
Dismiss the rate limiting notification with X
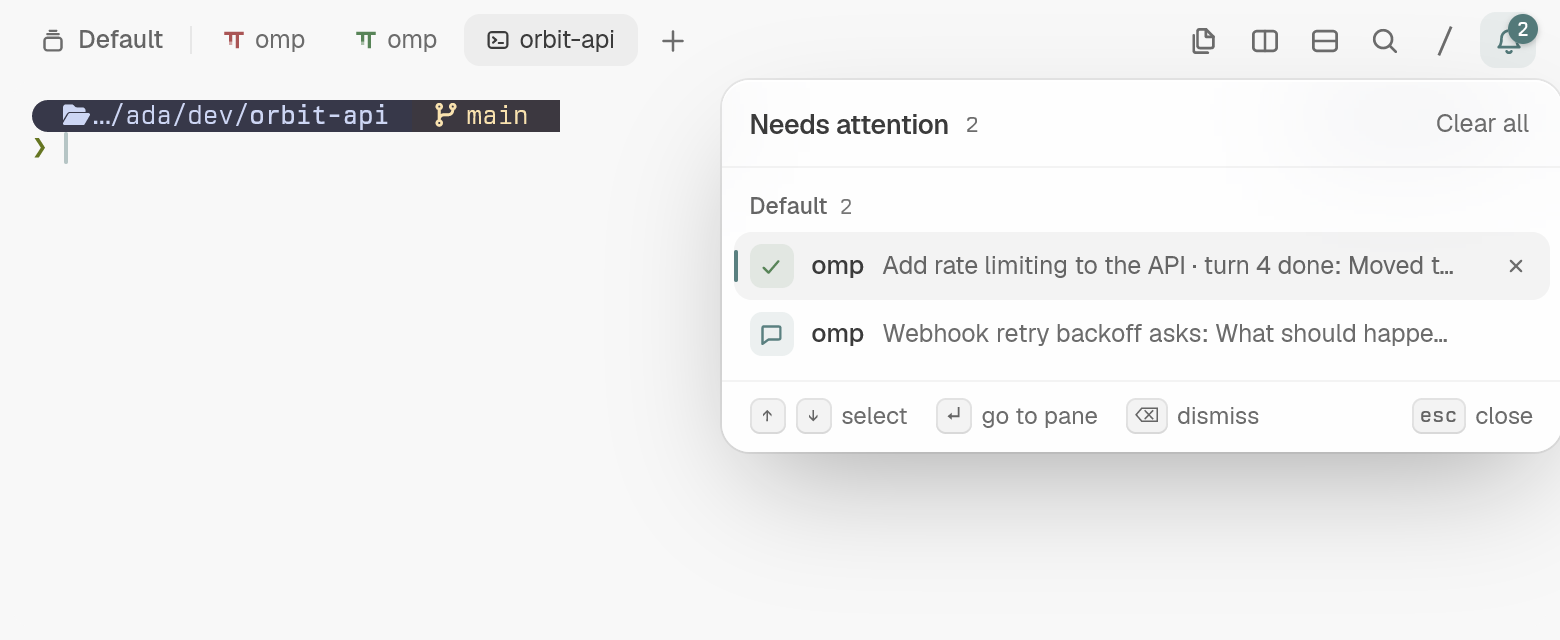pyautogui.click(x=1516, y=266)
